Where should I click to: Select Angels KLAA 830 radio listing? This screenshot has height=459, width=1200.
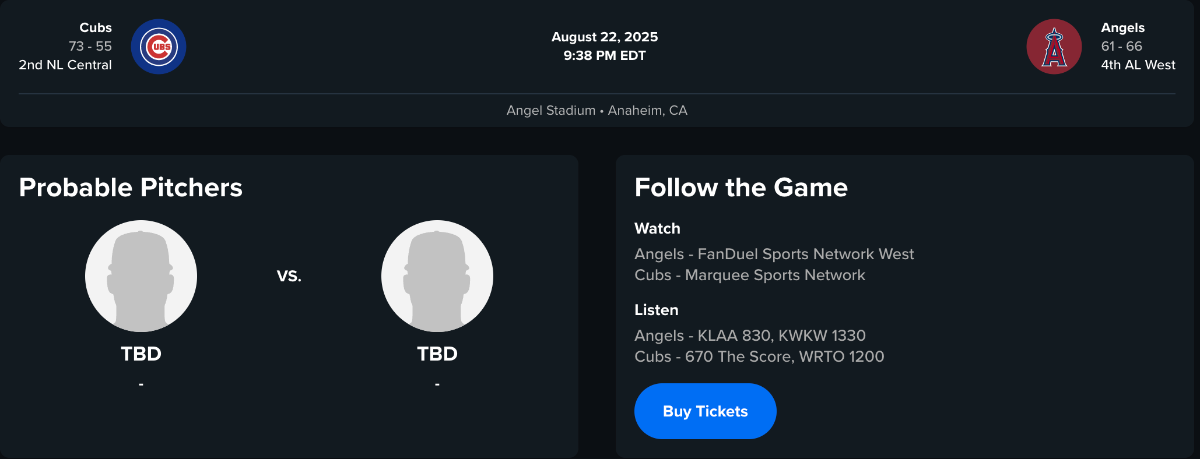click(x=750, y=335)
